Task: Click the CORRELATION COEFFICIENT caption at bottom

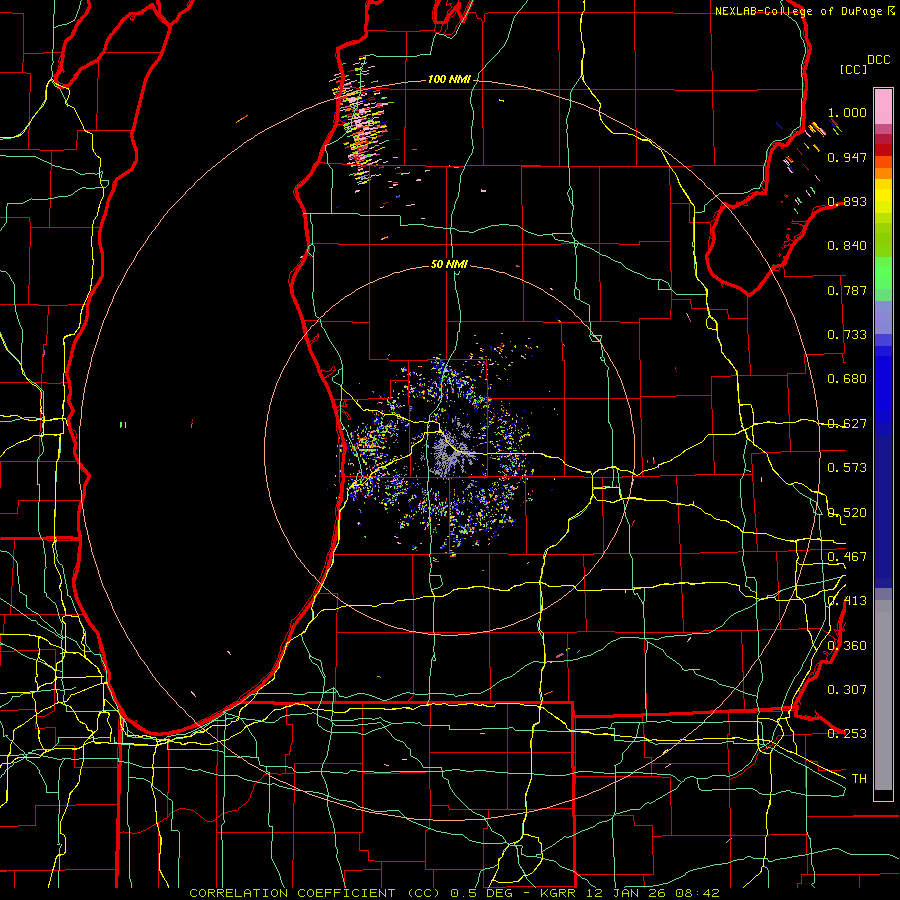Action: (x=455, y=893)
